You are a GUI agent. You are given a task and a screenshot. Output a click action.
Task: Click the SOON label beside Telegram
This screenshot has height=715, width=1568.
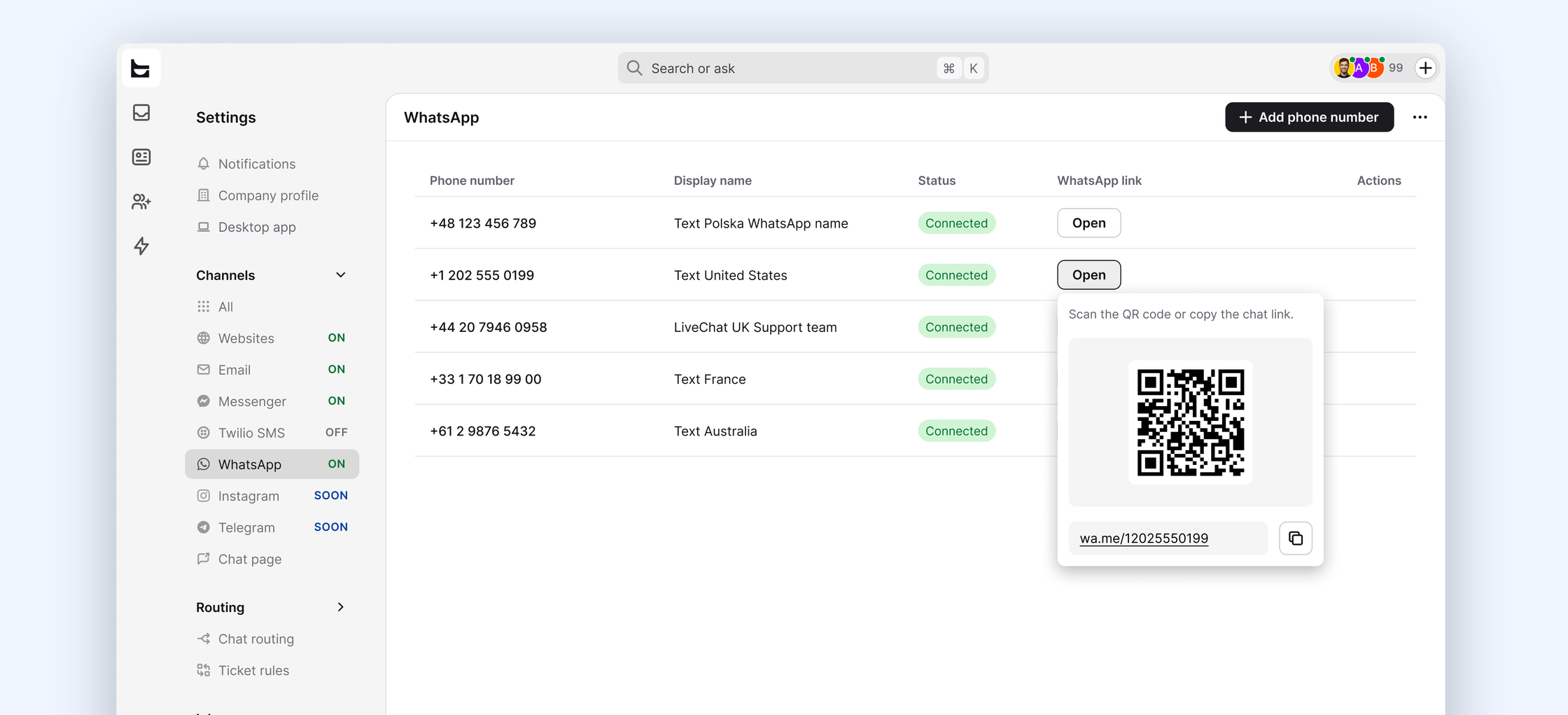(331, 527)
